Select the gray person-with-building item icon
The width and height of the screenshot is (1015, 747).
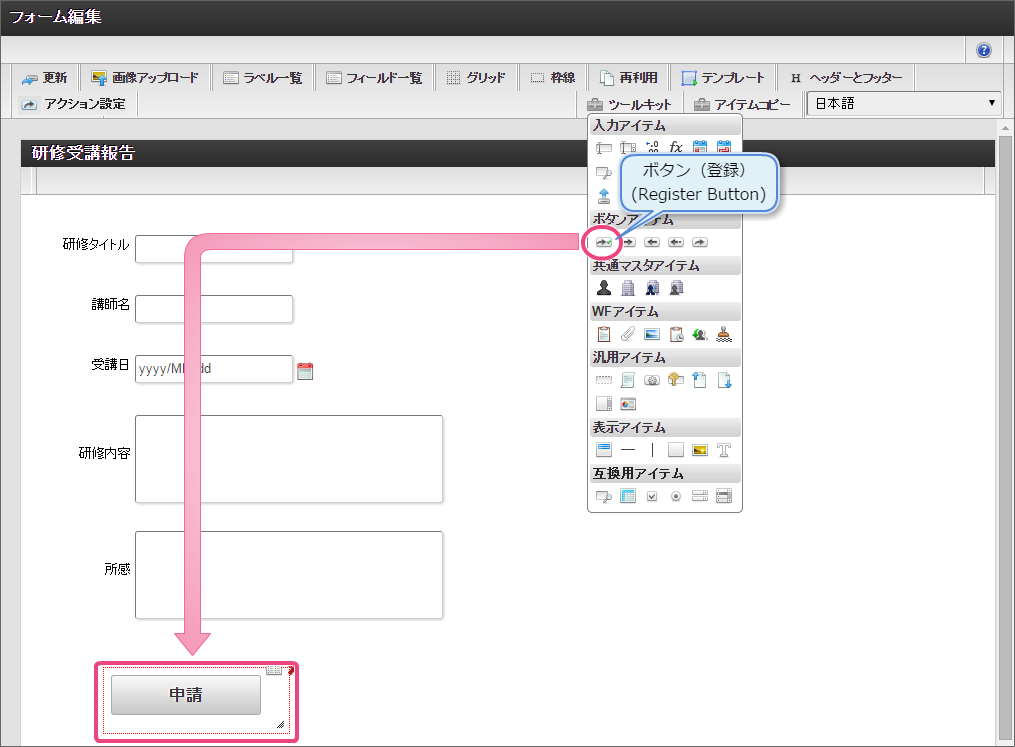coord(676,287)
